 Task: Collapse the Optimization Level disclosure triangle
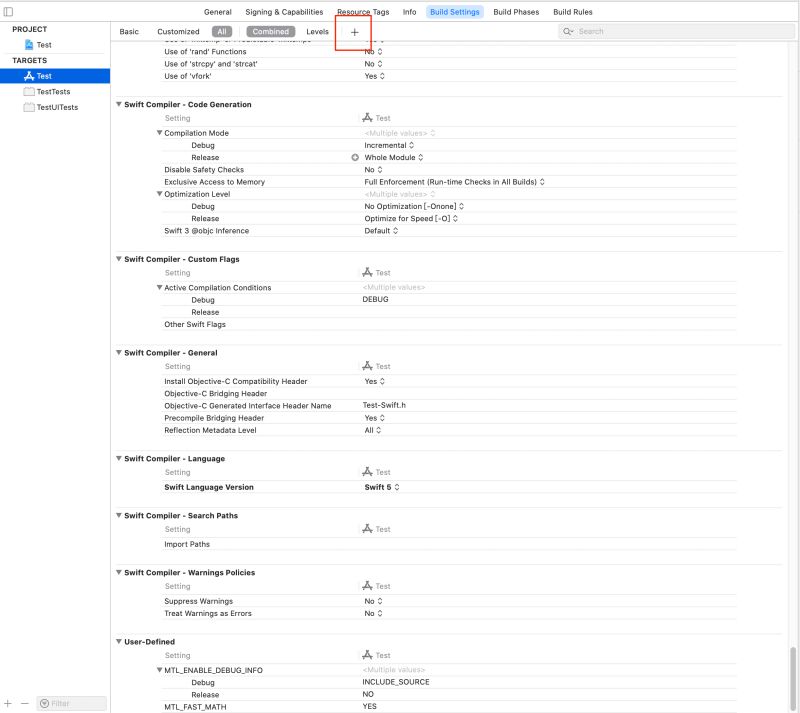click(160, 193)
